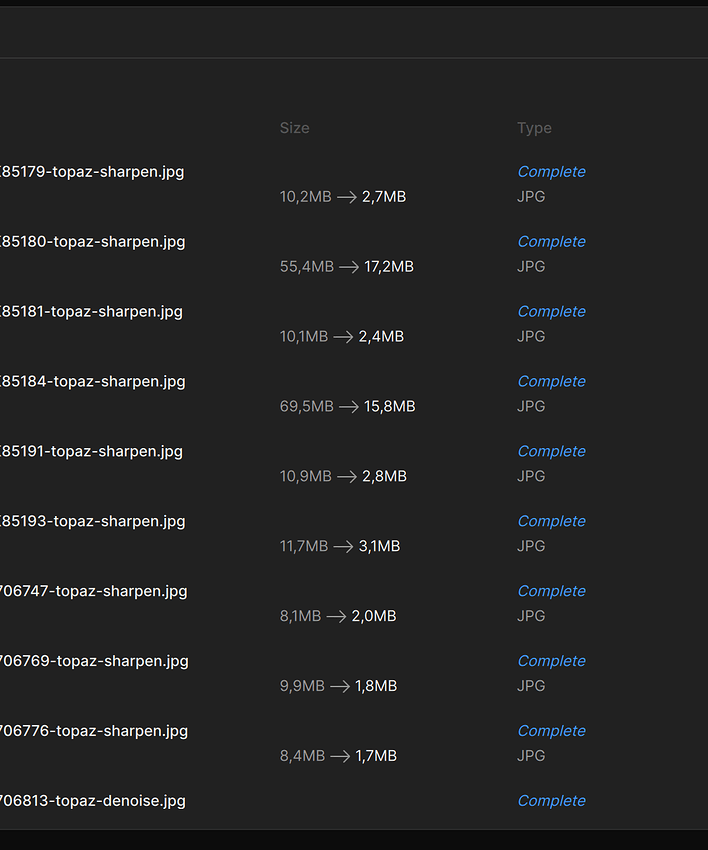This screenshot has width=708, height=850.
Task: Click the Size column header
Action: (294, 128)
